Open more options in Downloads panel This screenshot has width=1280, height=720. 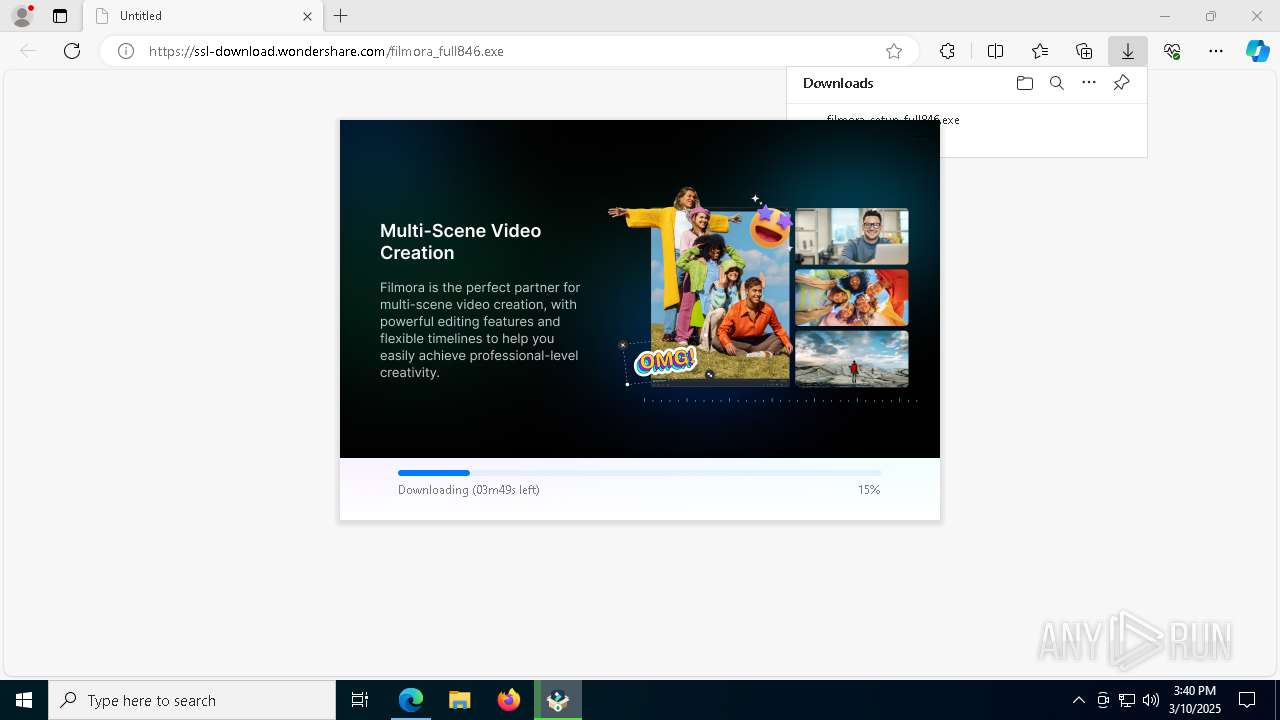point(1089,83)
